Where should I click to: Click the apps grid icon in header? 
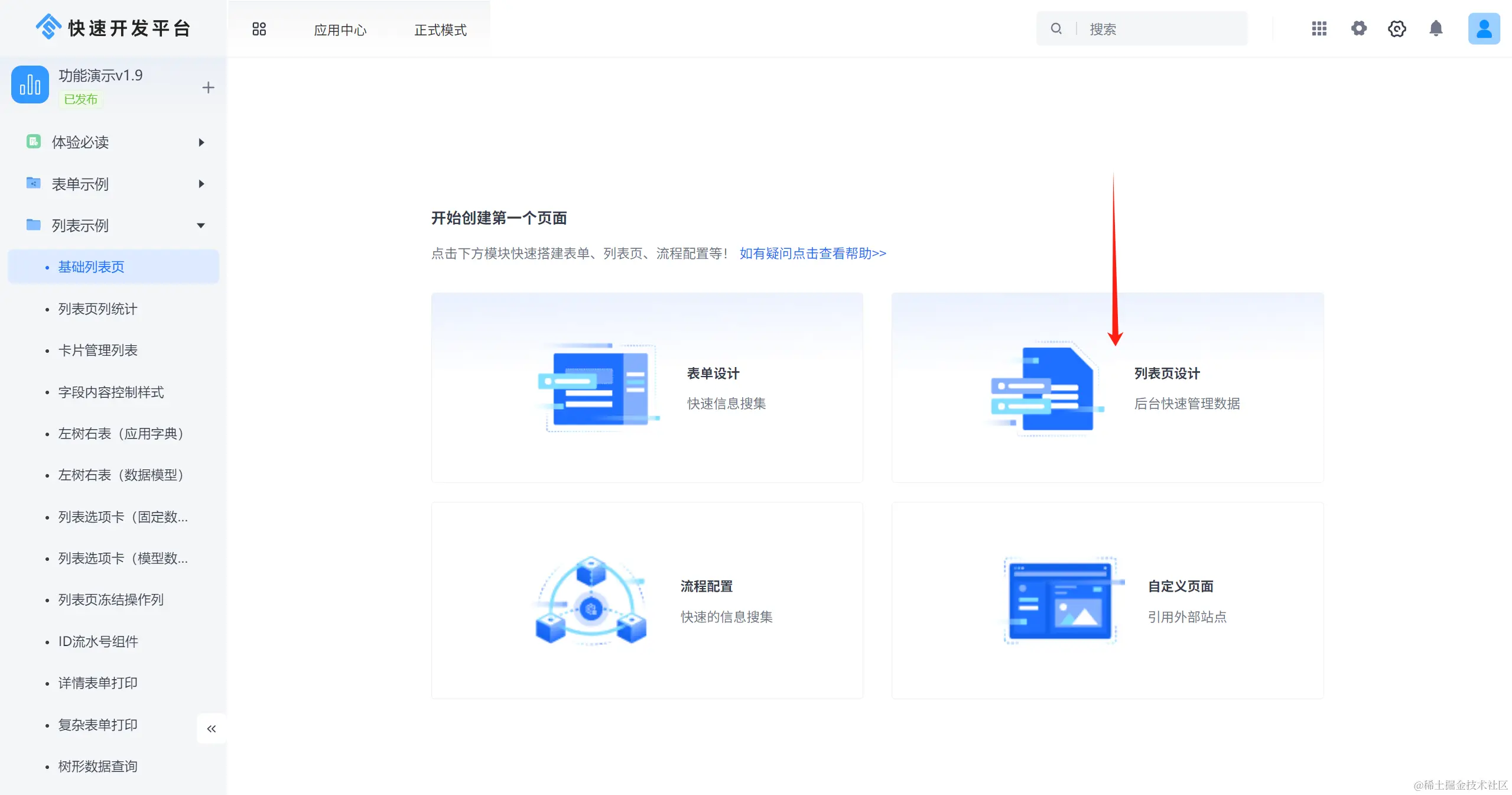point(1319,28)
